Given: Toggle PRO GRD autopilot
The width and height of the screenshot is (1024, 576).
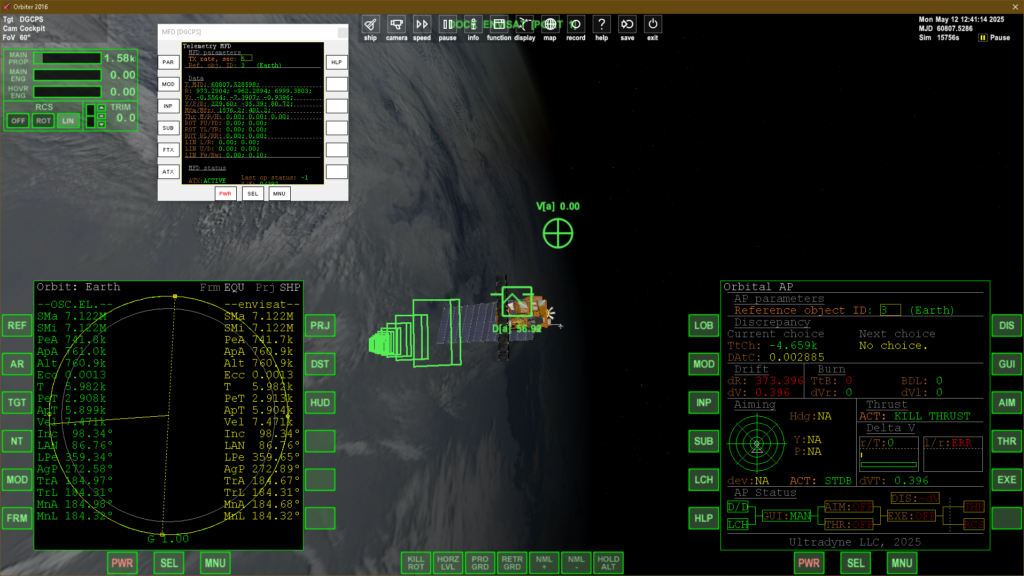Looking at the screenshot, I should pos(479,563).
